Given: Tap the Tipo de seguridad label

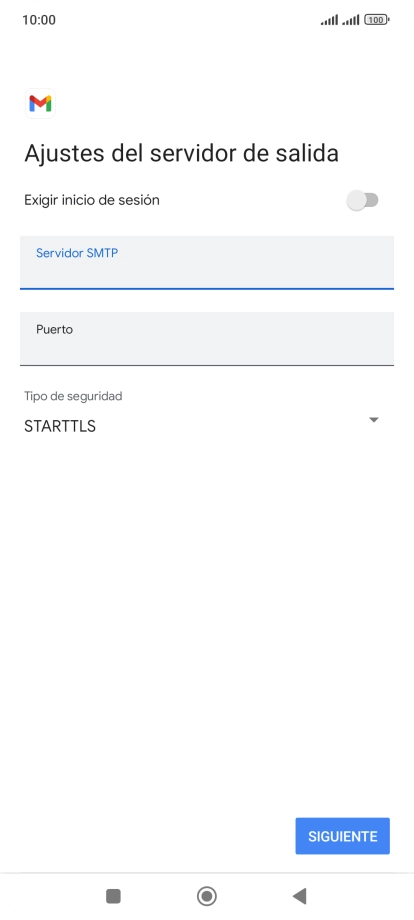Looking at the screenshot, I should tap(73, 396).
